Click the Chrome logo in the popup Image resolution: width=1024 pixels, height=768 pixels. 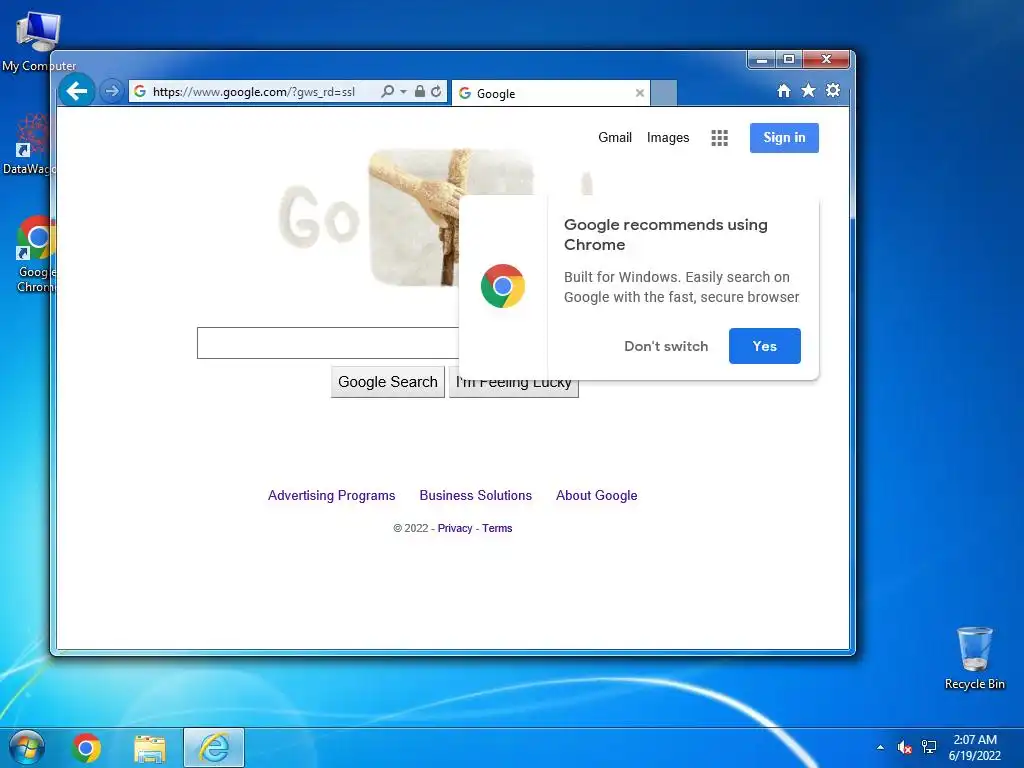coord(503,286)
